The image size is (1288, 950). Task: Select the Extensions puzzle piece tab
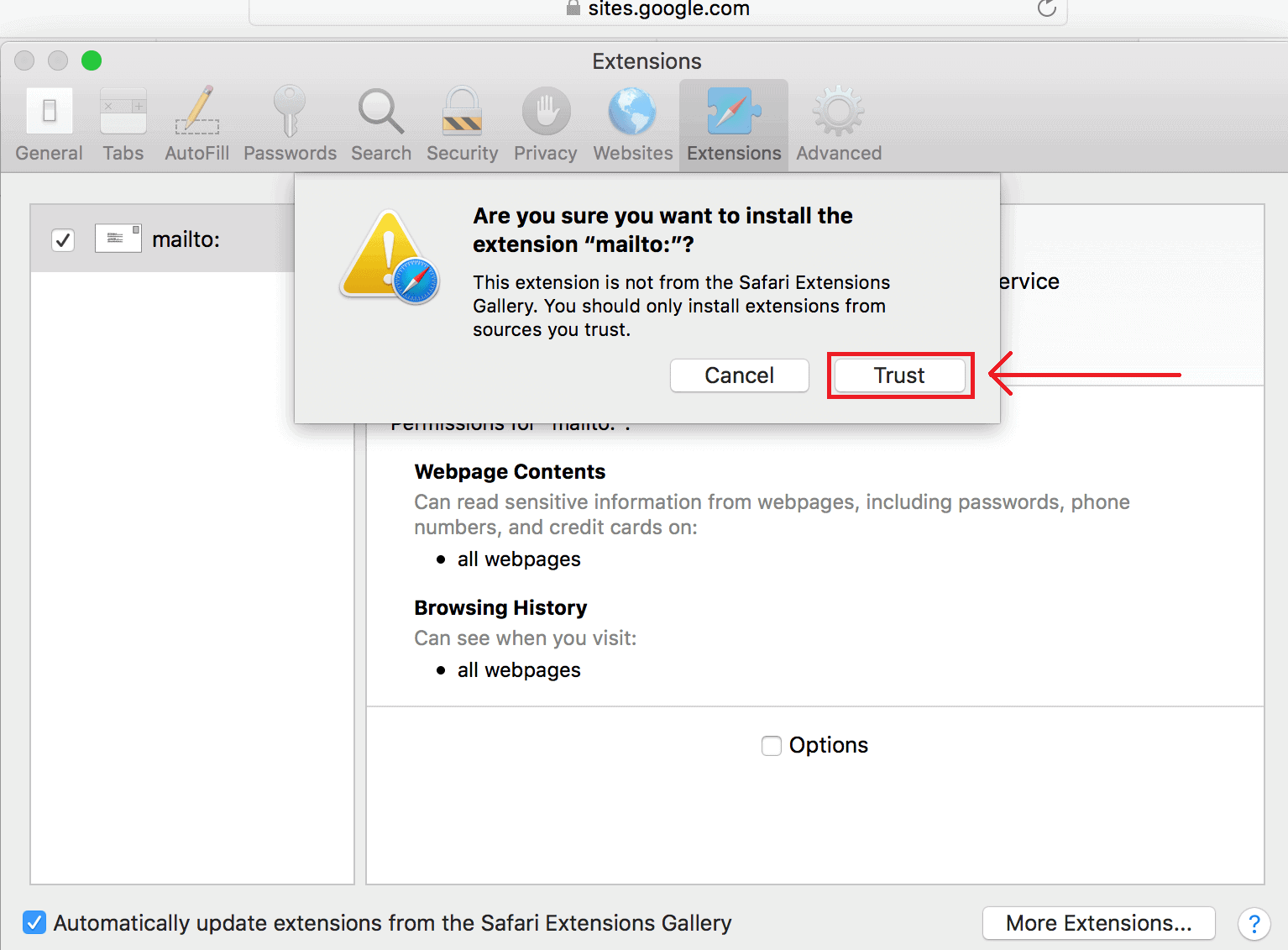pyautogui.click(x=734, y=124)
